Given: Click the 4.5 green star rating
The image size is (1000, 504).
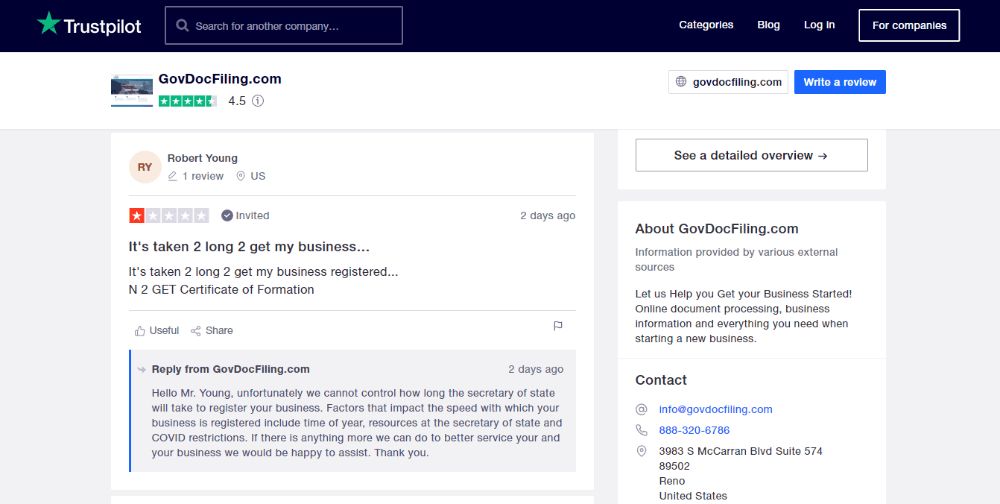Looking at the screenshot, I should click(x=188, y=101).
